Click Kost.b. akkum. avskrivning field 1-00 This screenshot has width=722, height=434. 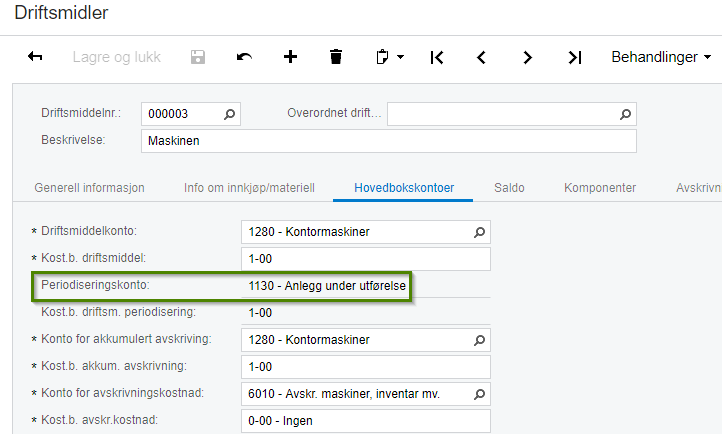click(366, 367)
